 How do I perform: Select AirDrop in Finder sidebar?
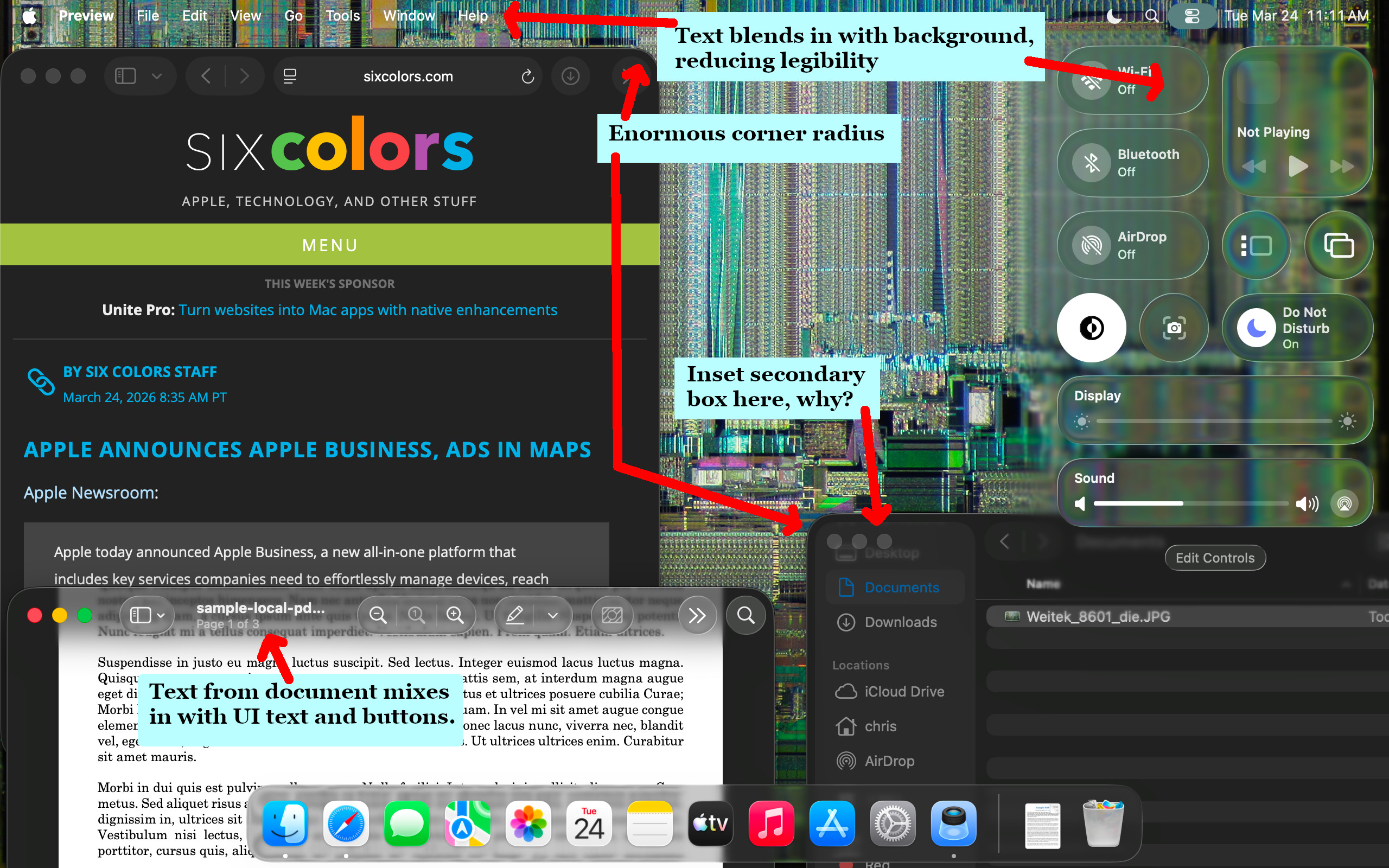(895, 761)
